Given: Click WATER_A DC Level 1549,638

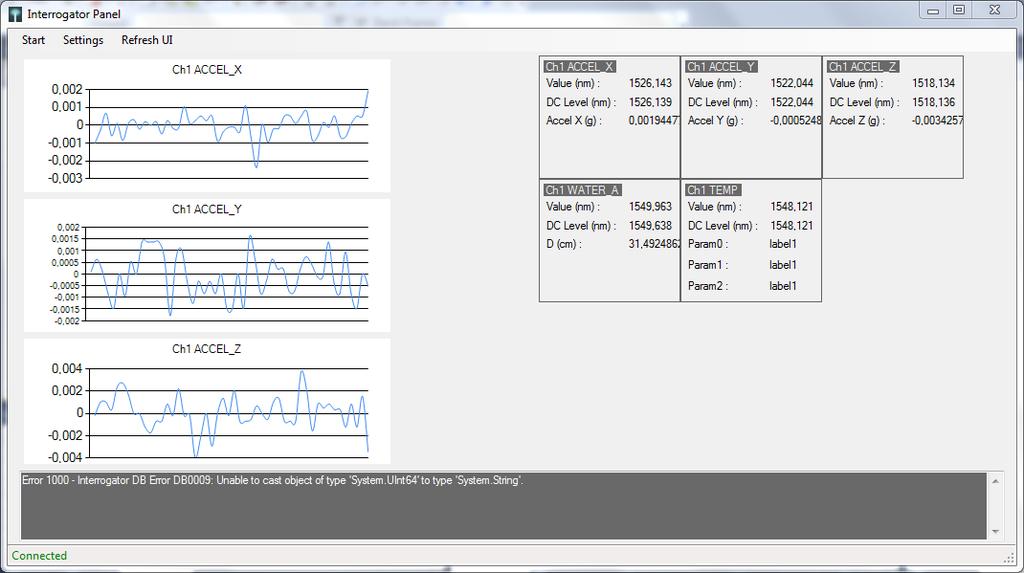Looking at the screenshot, I should click(x=650, y=225).
